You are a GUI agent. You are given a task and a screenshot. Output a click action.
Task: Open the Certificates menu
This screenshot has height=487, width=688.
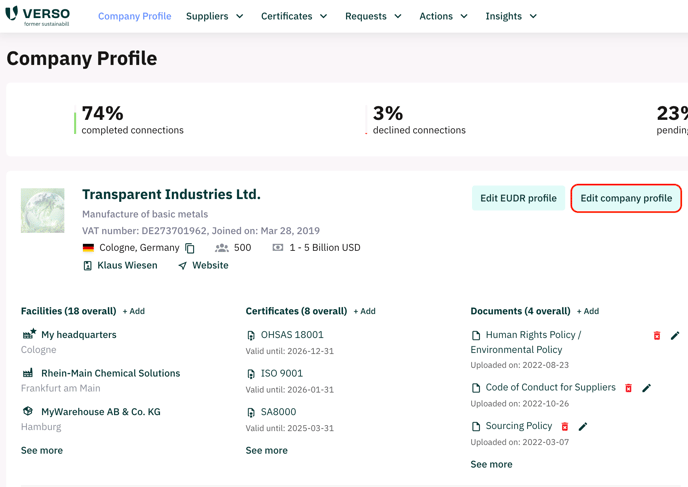[x=287, y=16]
